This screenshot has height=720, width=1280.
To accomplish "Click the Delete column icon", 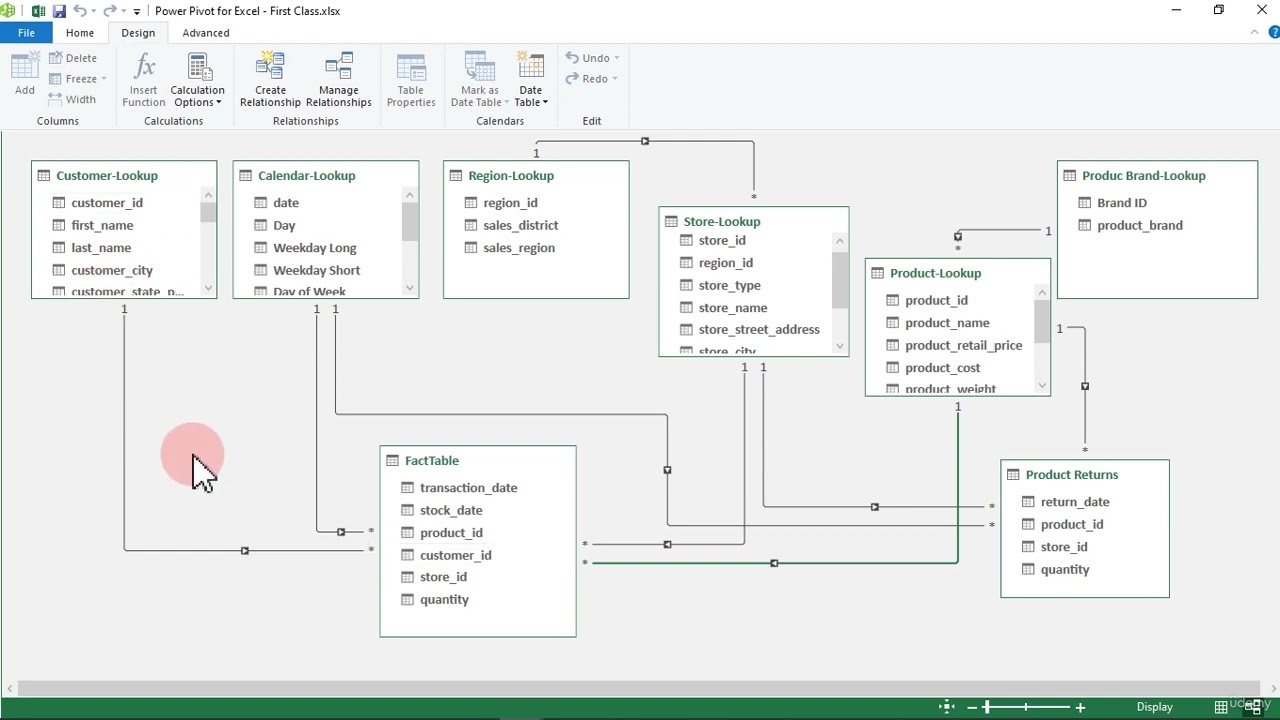I will point(56,58).
